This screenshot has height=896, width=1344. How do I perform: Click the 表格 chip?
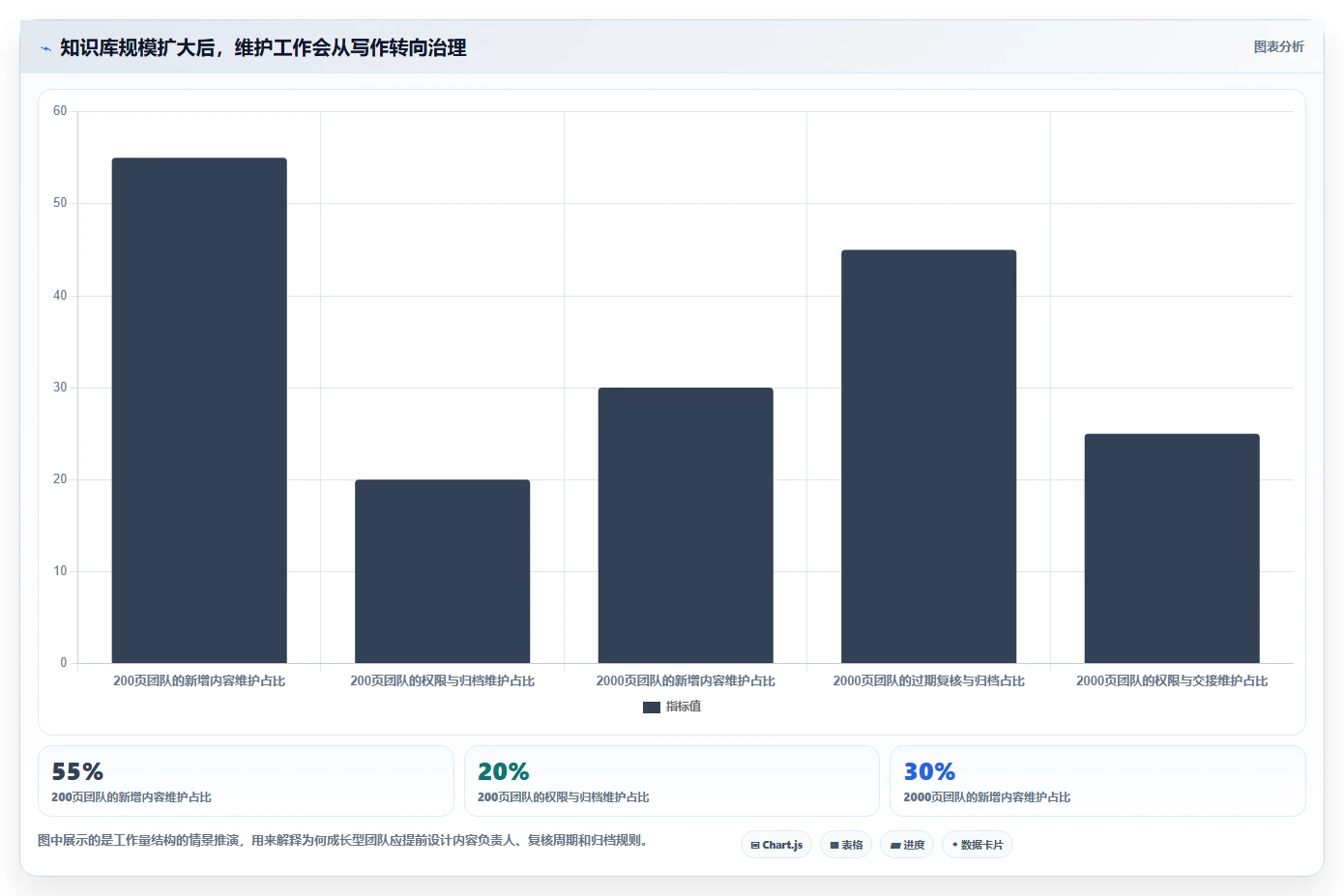846,845
